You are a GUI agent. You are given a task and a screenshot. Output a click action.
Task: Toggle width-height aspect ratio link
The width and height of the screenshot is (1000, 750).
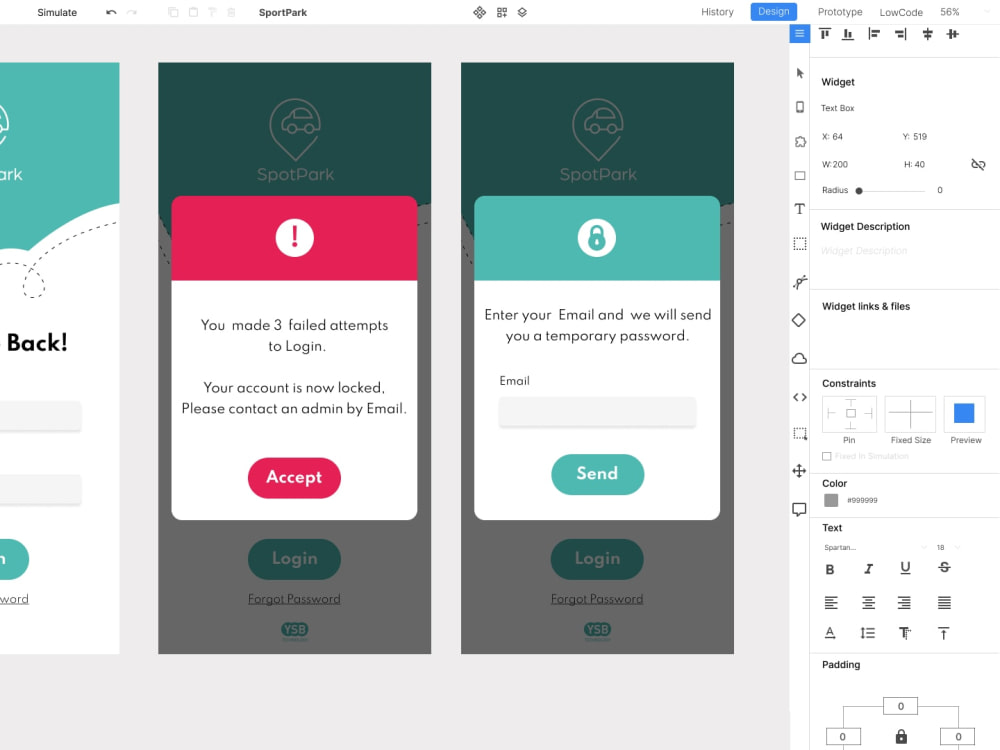point(978,165)
